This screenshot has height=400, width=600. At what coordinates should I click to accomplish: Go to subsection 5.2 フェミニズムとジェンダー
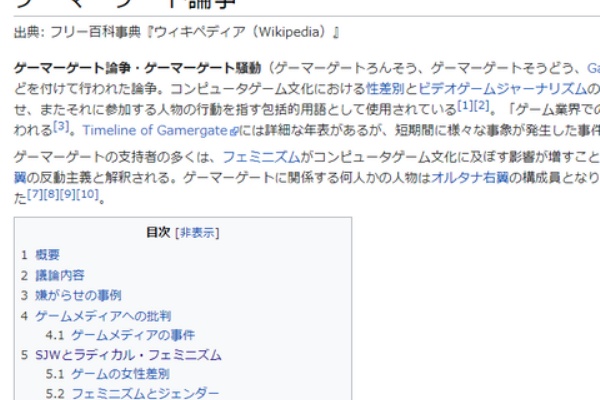pyautogui.click(x=144, y=393)
